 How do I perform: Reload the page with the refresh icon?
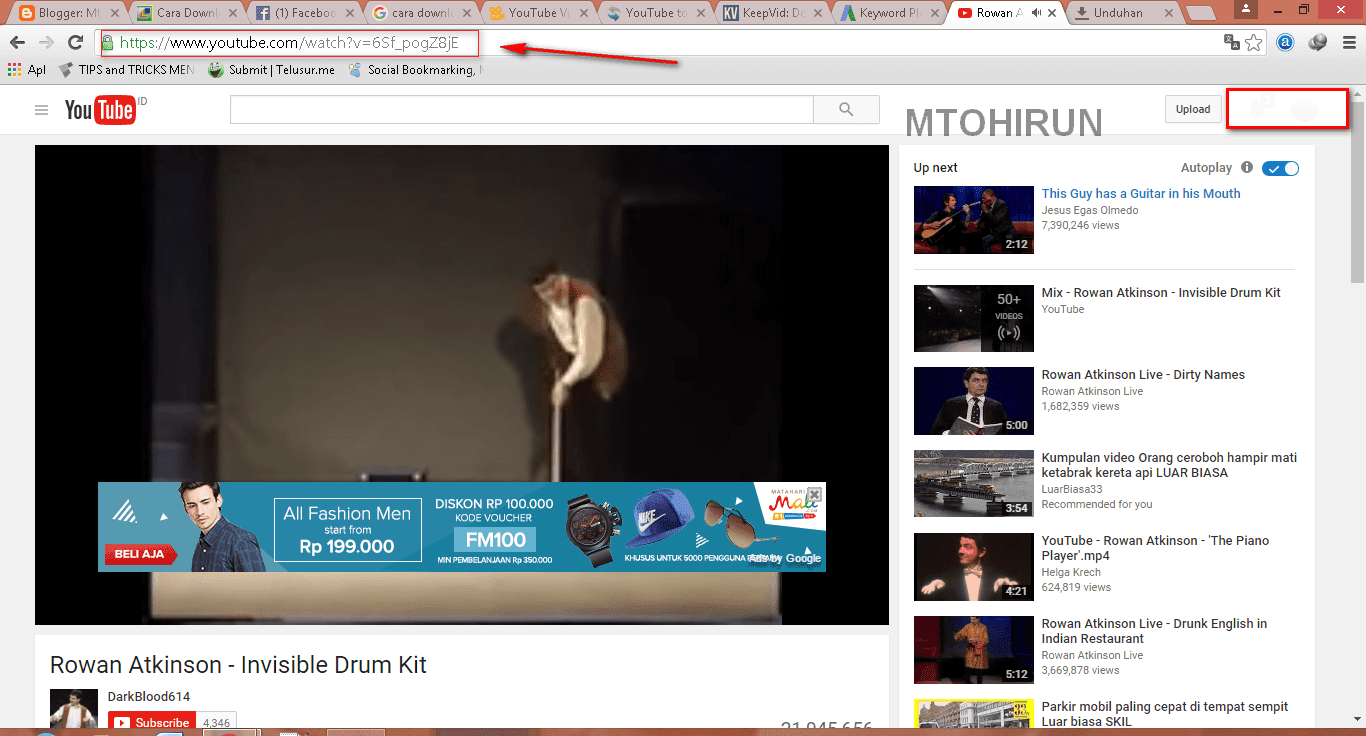click(75, 43)
